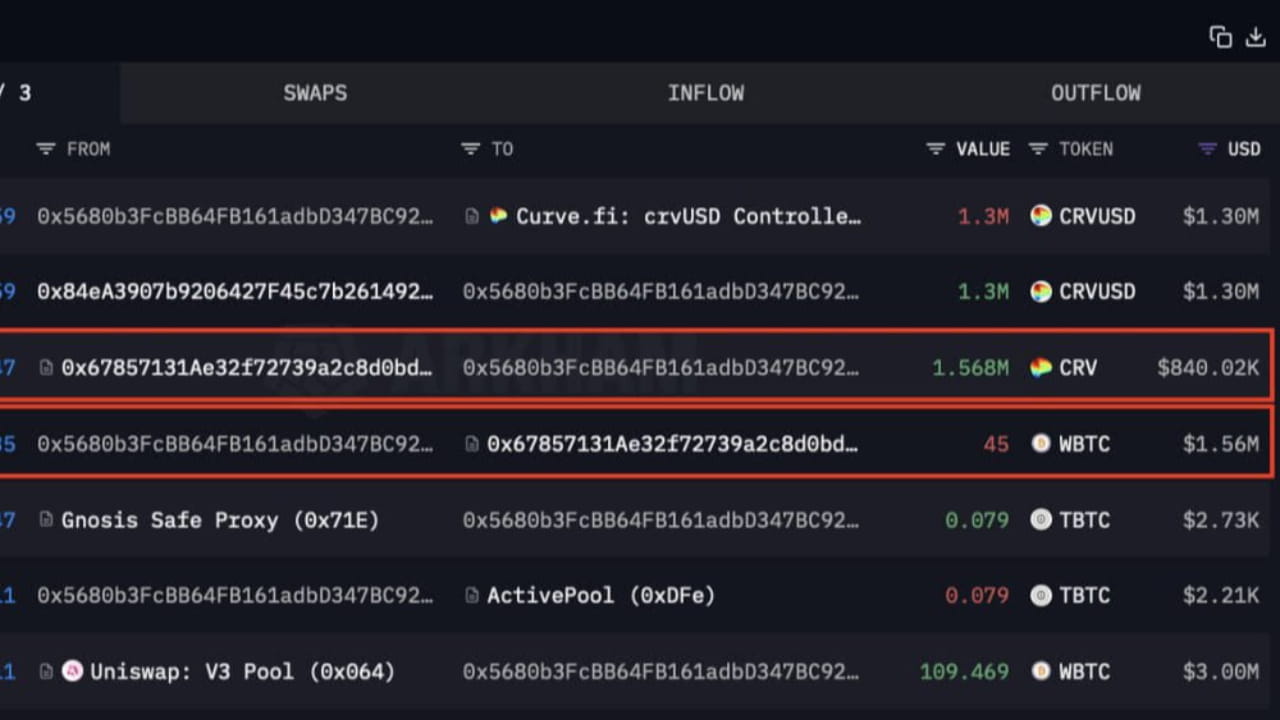Switch to the INFLOW tab
The width and height of the screenshot is (1280, 720).
pyautogui.click(x=706, y=93)
